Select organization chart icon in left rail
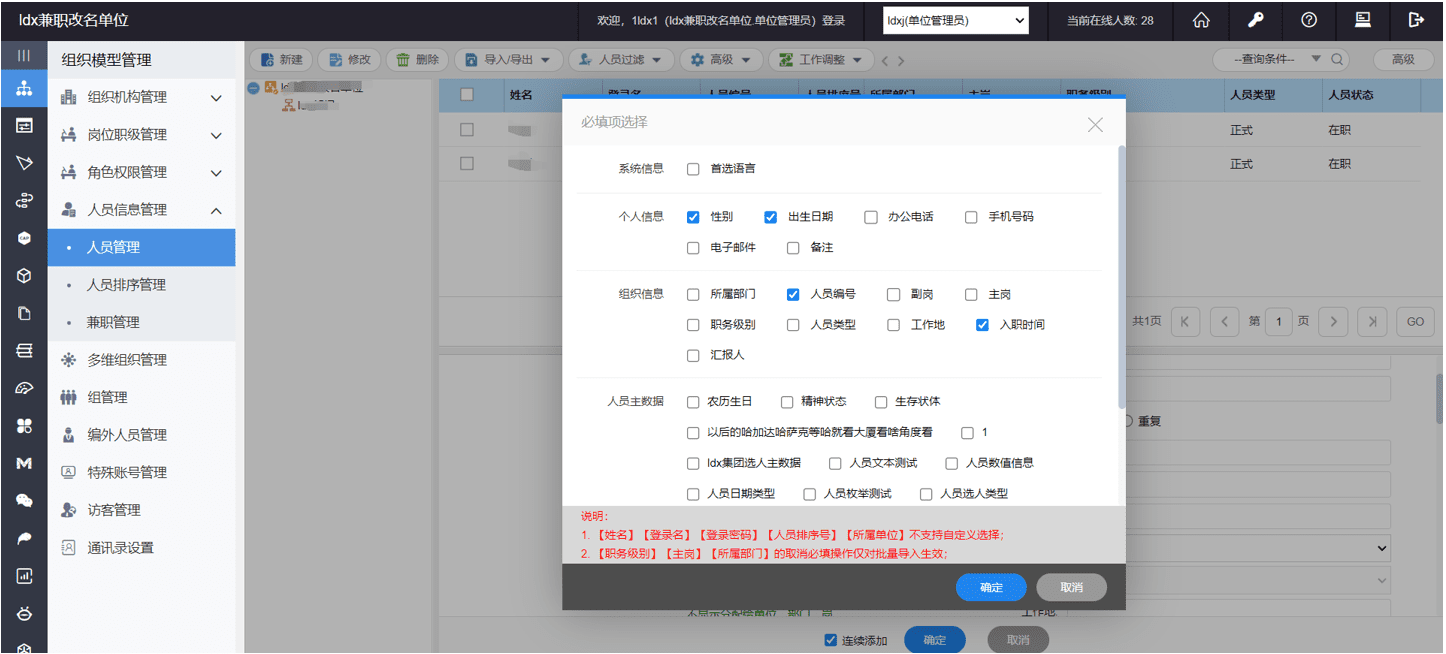Screen dimensions: 1446x654 pyautogui.click(x=24, y=89)
